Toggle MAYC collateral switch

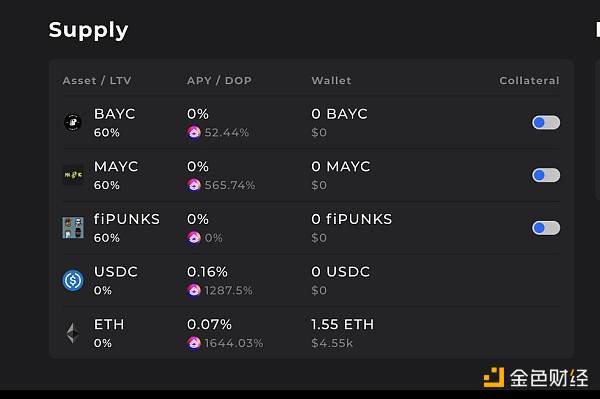(x=546, y=175)
